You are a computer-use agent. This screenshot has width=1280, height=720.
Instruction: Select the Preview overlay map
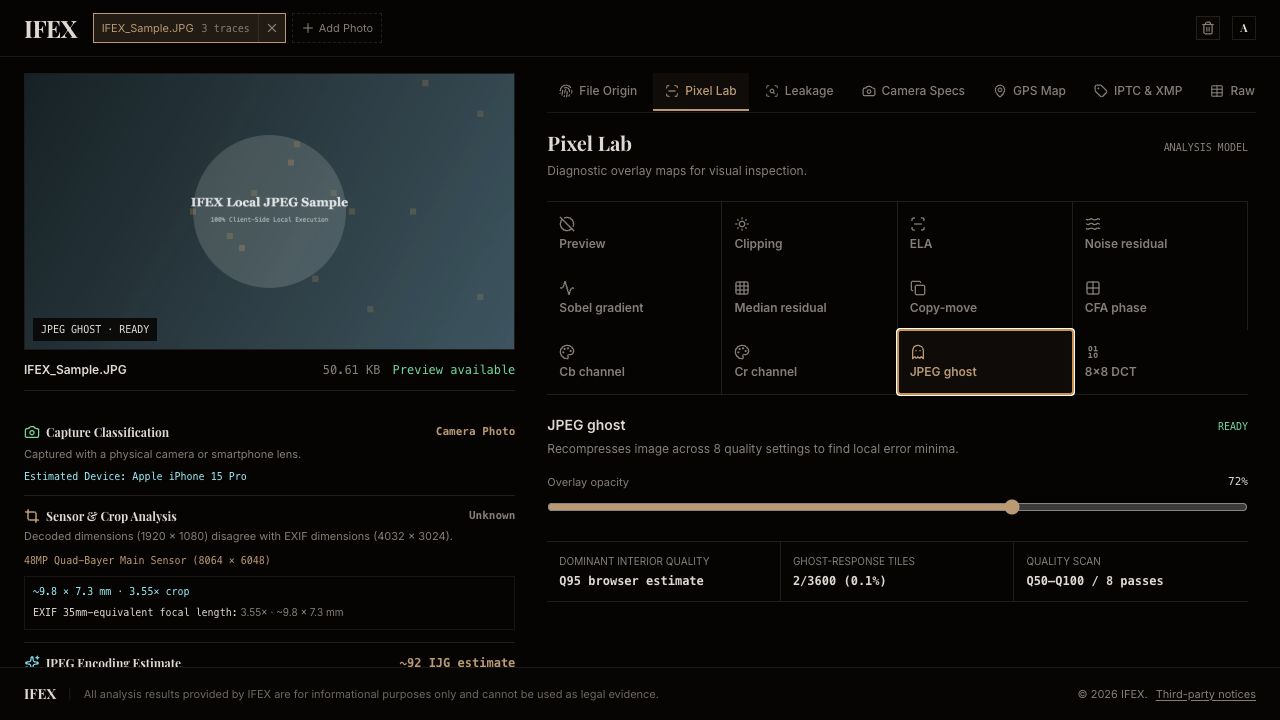pyautogui.click(x=634, y=234)
